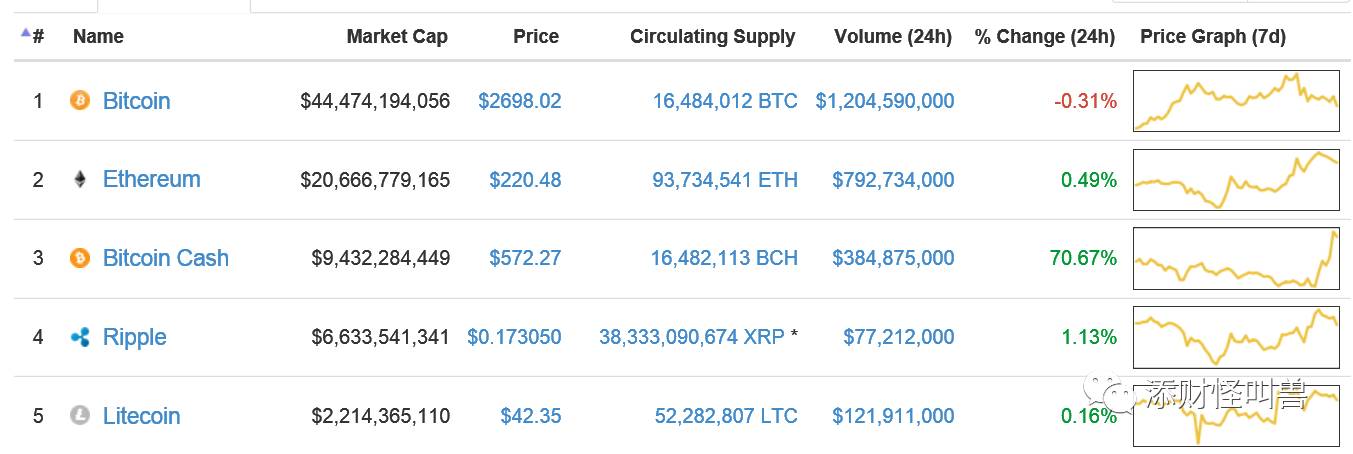The width and height of the screenshot is (1353, 454).
Task: Click Ripple price $0.173050
Action: click(514, 337)
